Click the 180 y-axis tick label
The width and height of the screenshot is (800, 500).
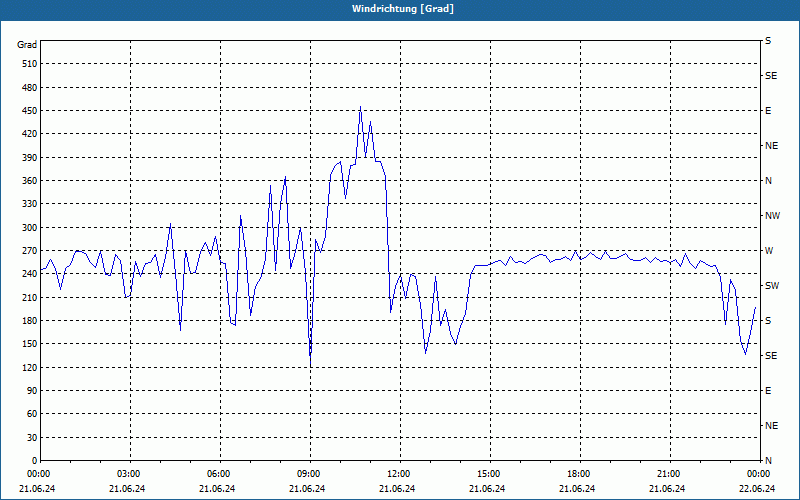click(x=30, y=321)
